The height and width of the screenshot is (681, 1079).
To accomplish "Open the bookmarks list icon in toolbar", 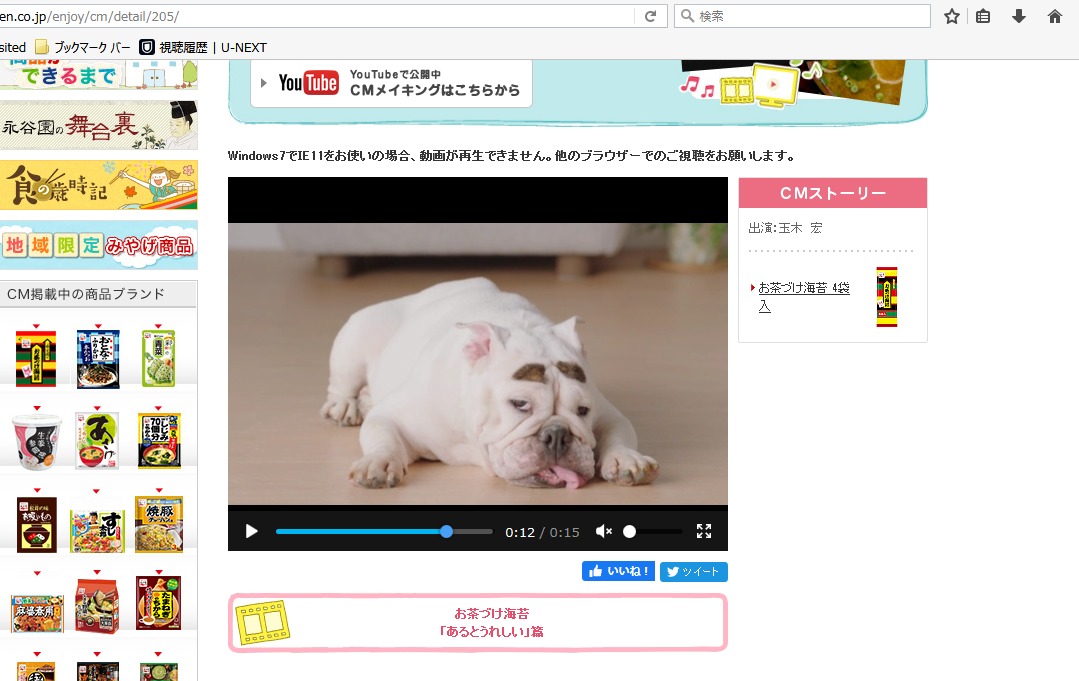I will point(983,16).
